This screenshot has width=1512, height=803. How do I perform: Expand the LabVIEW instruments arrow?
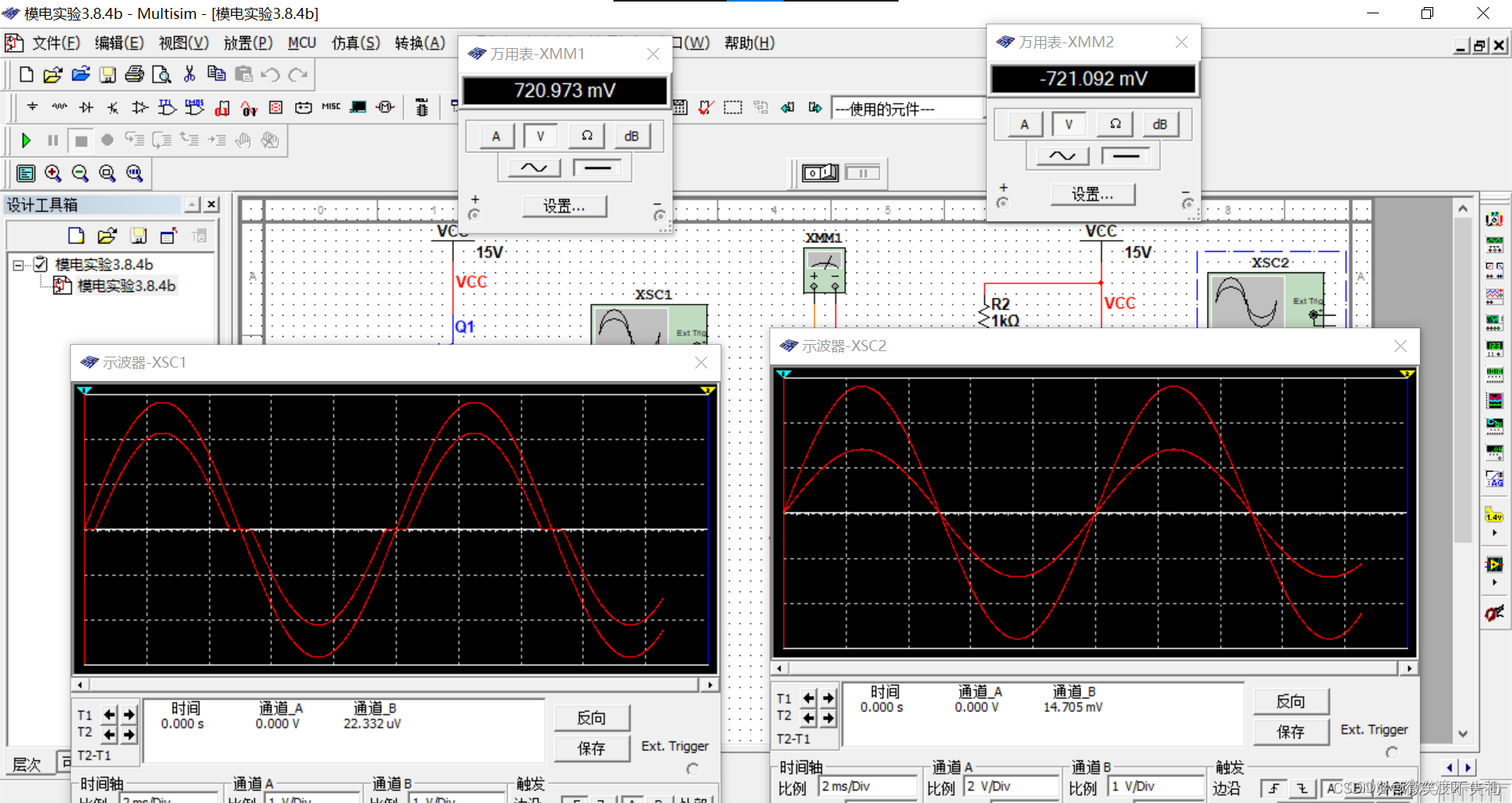[1494, 583]
